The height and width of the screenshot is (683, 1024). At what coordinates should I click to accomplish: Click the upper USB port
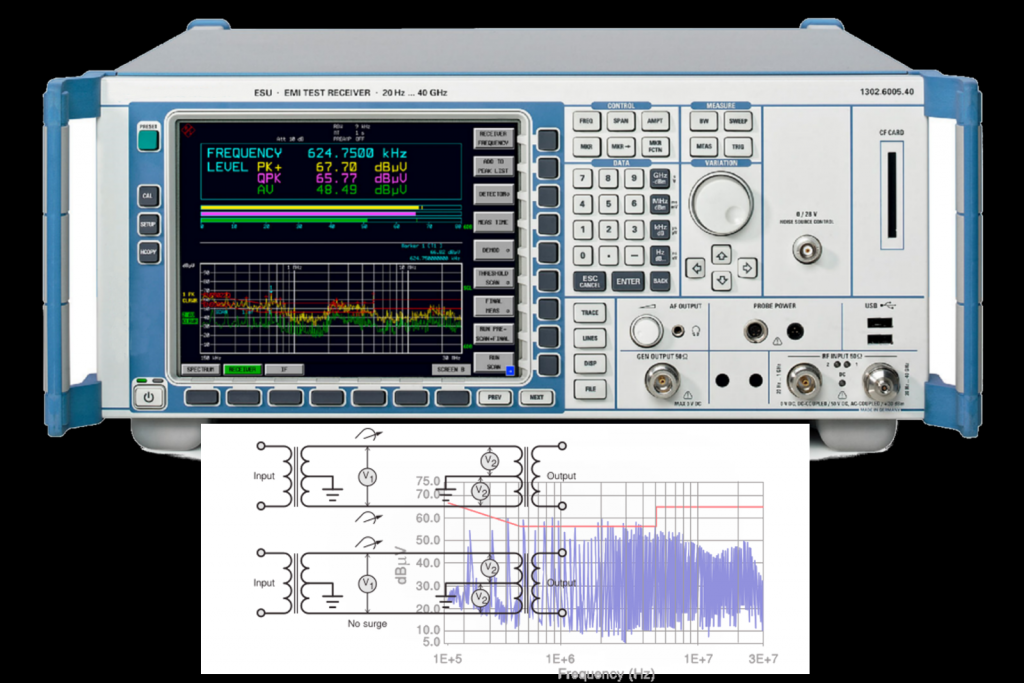[x=880, y=323]
